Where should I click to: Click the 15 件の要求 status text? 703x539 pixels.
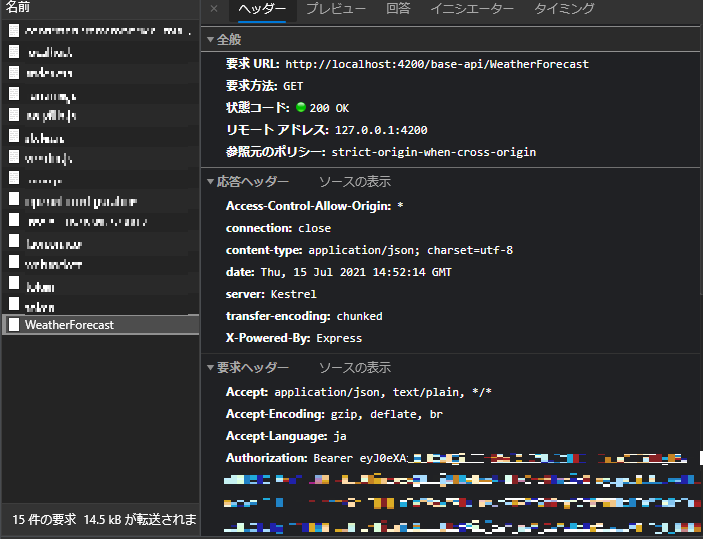click(x=44, y=520)
